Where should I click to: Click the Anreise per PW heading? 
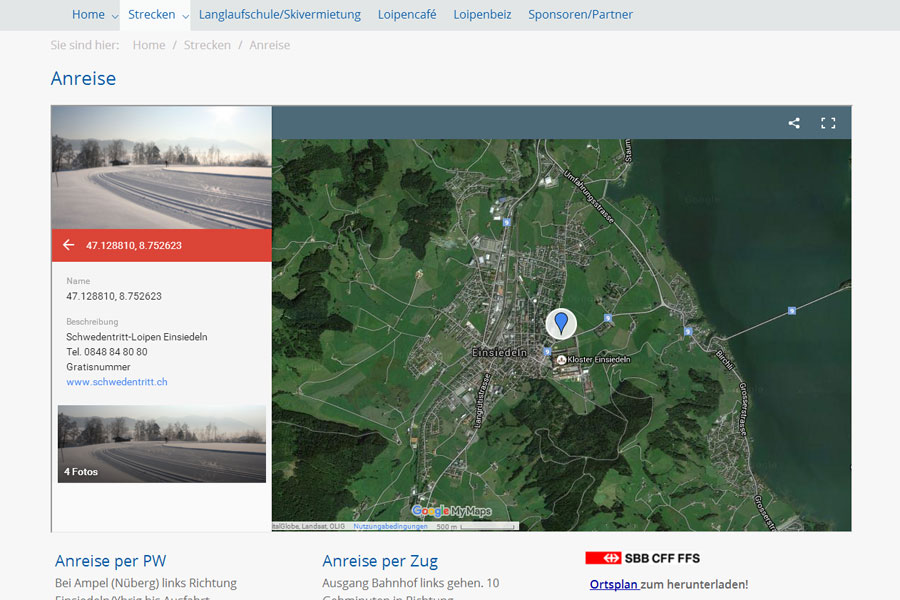coord(111,560)
